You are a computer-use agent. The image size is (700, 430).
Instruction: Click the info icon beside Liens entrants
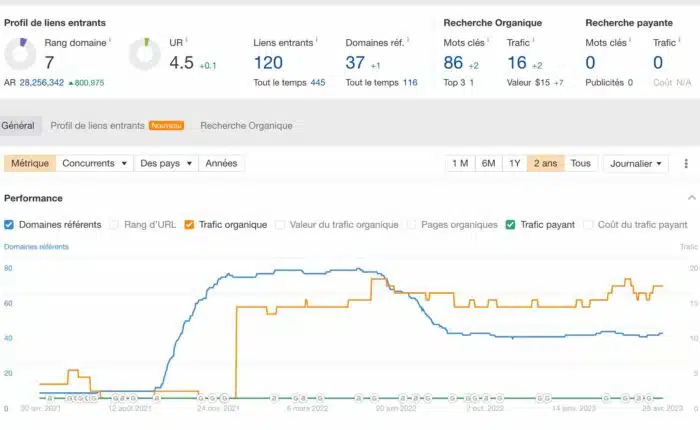click(x=317, y=41)
